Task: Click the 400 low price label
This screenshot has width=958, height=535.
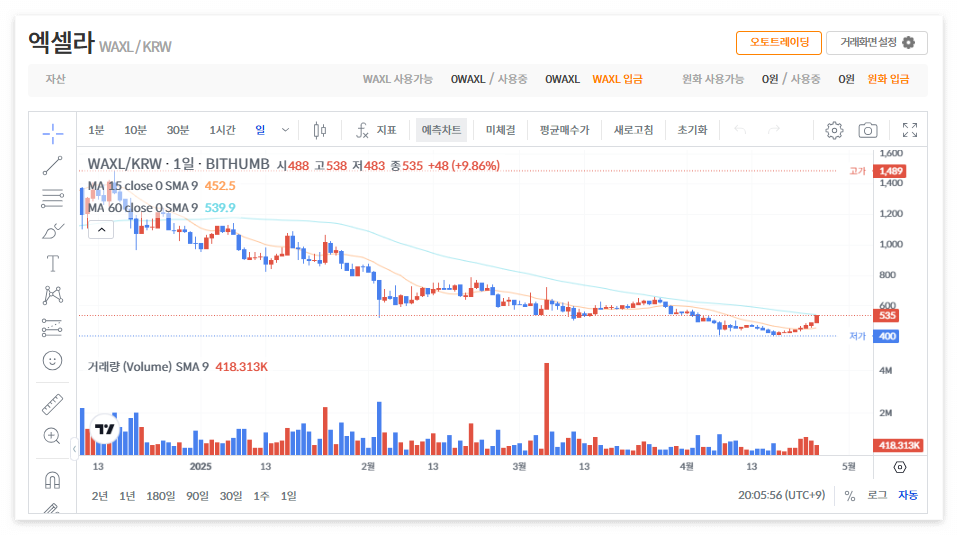Action: click(887, 336)
